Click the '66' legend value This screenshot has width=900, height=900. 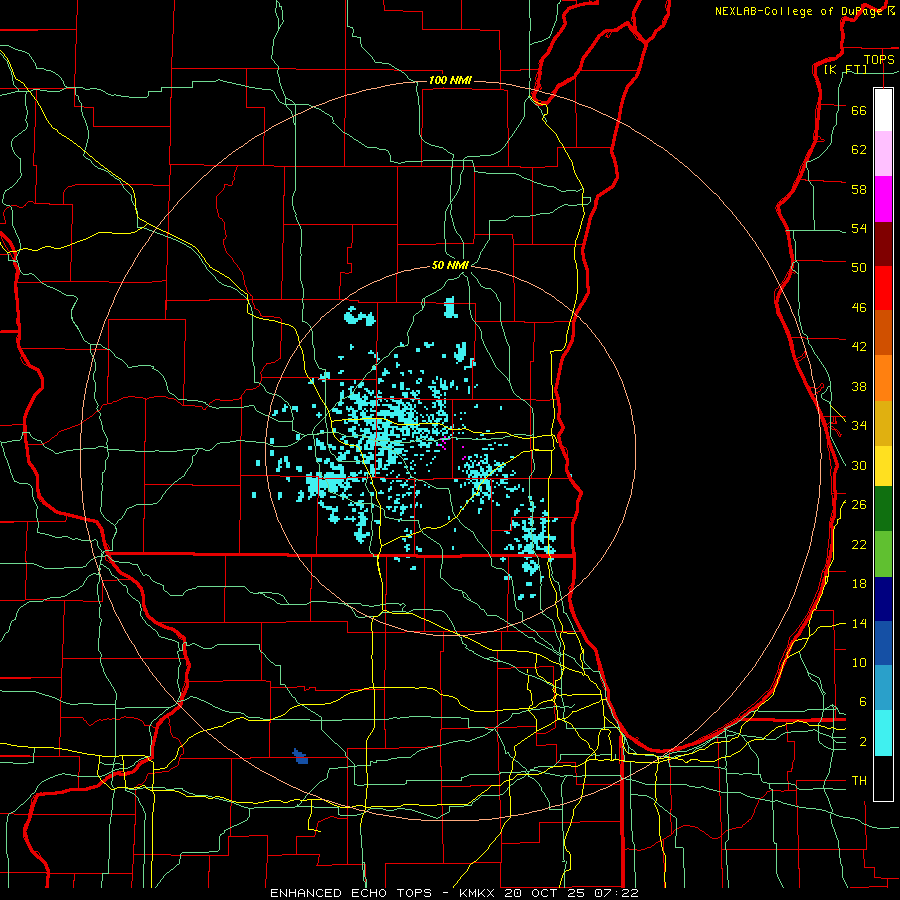coord(859,110)
